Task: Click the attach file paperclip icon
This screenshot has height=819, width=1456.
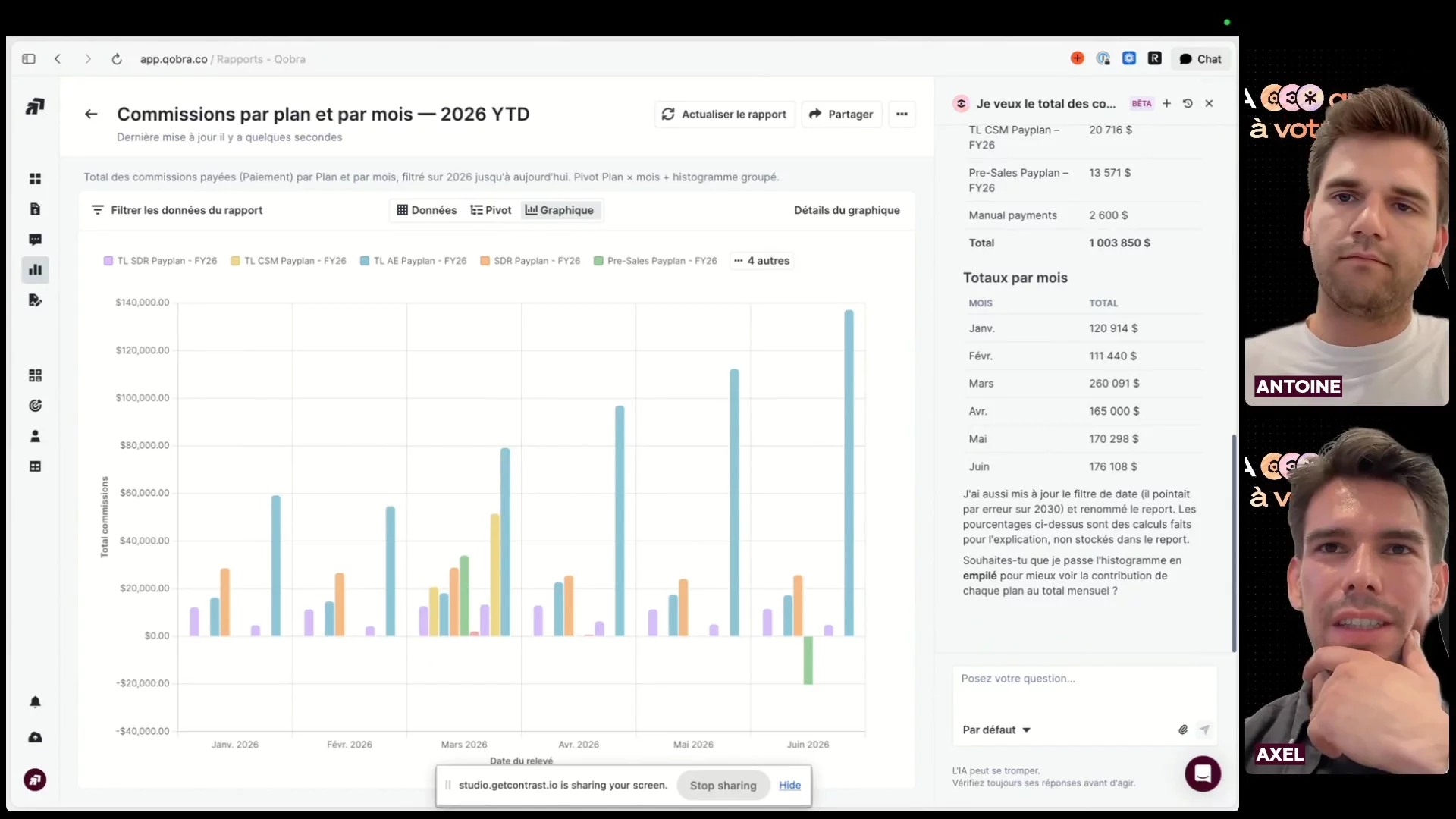Action: (1183, 730)
